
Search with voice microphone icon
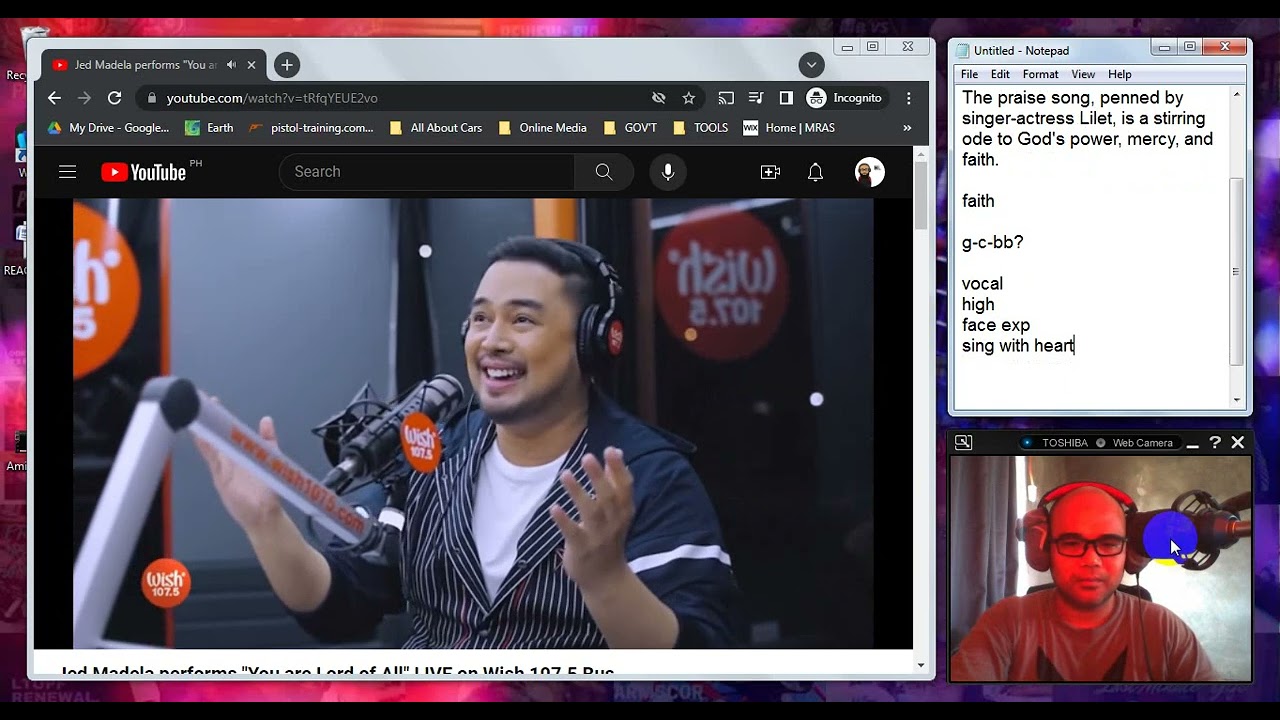[x=668, y=172]
